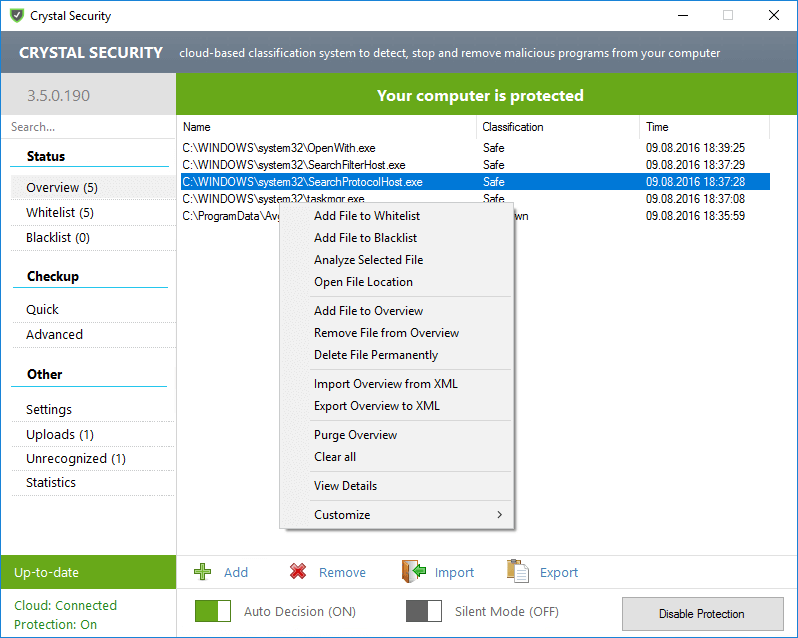Minimize the Crystal Security window

point(683,15)
